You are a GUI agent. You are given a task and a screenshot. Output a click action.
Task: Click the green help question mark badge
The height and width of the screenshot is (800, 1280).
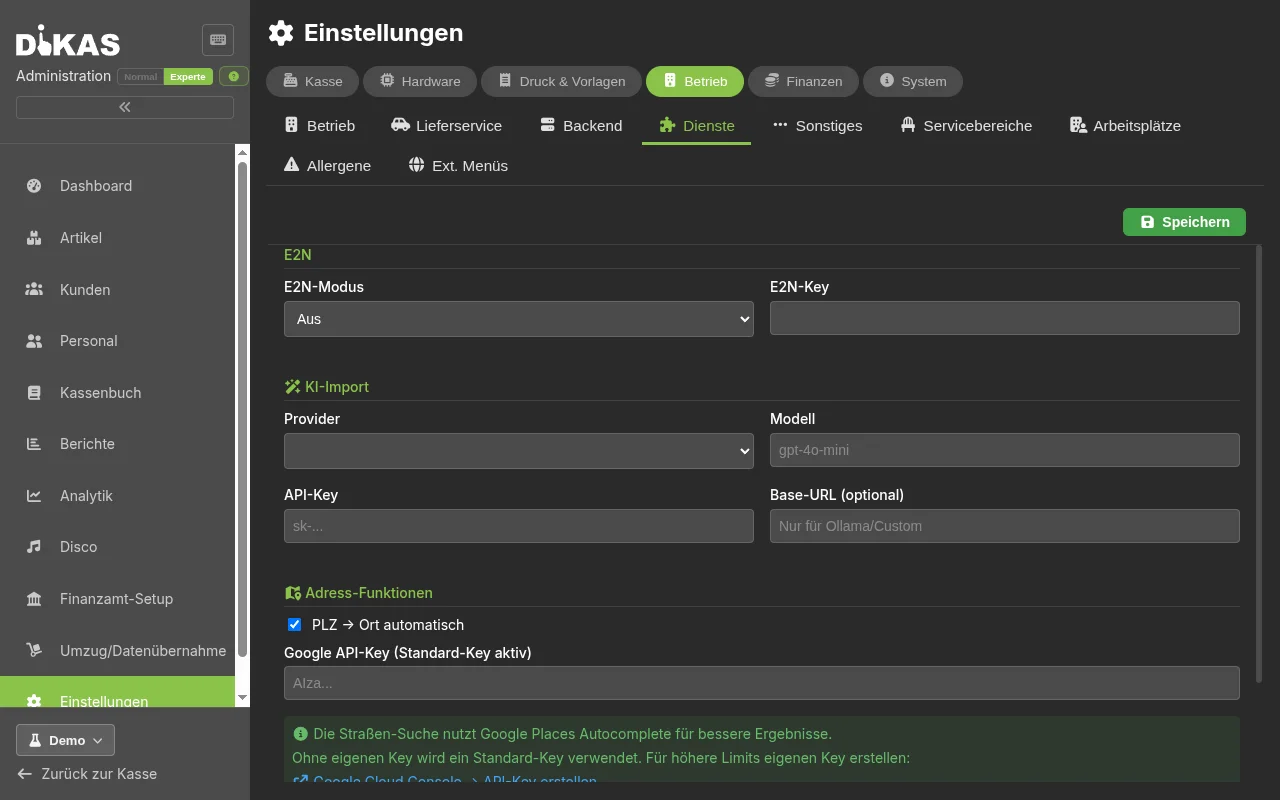(x=234, y=76)
